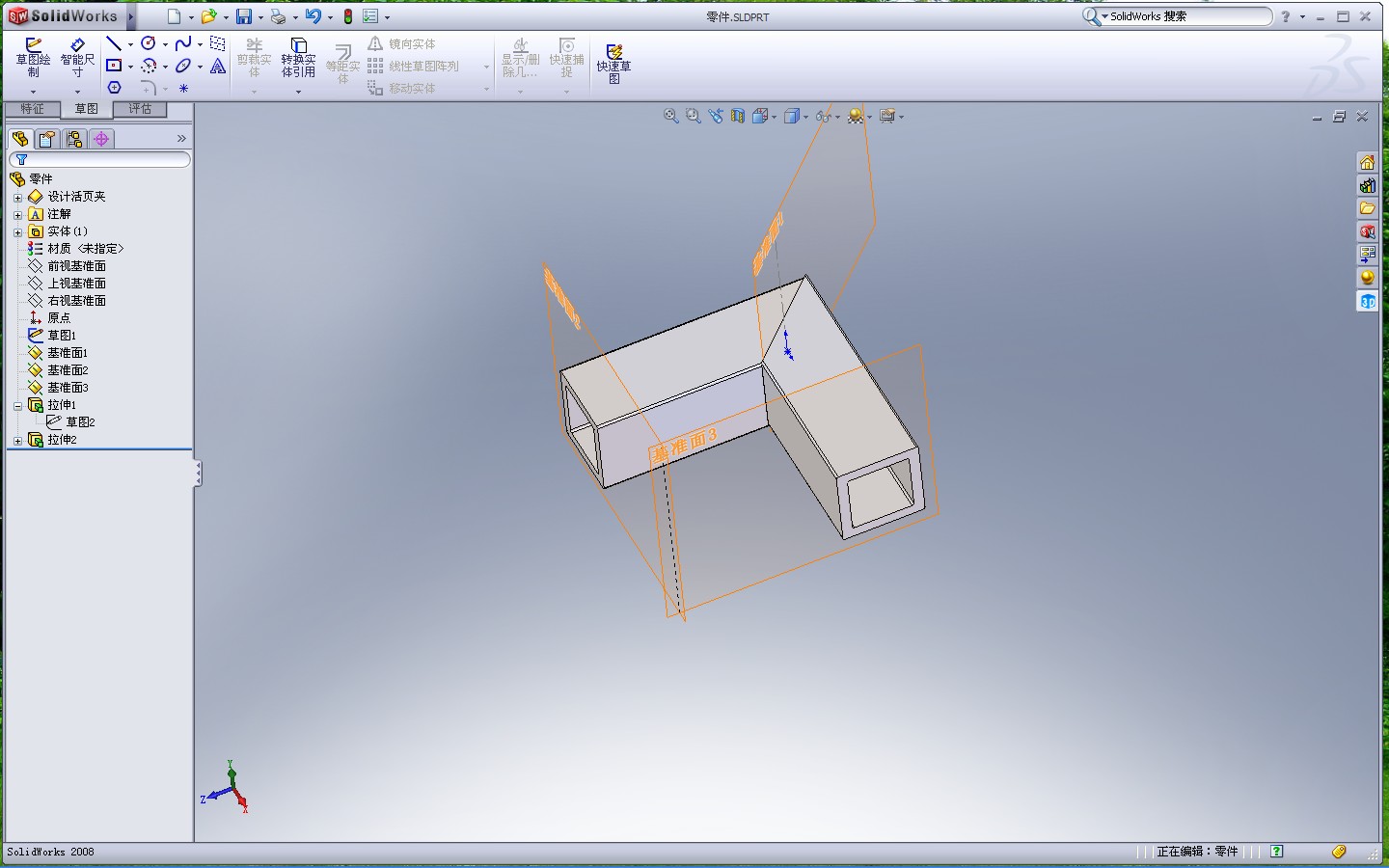Select the sketch Plane tool
The width and height of the screenshot is (1389, 868).
pos(218,43)
